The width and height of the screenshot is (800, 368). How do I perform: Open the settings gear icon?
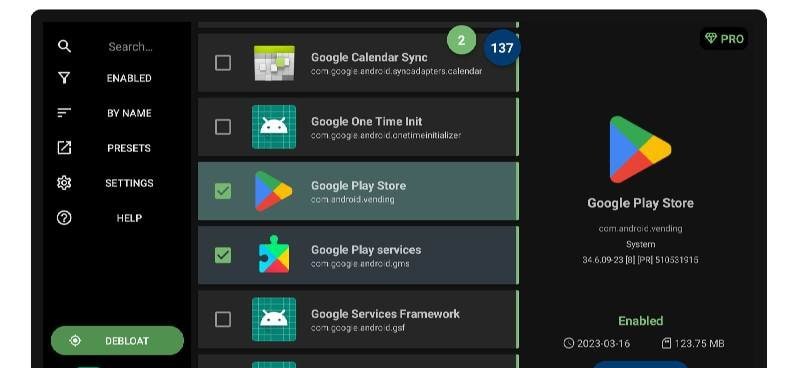pyautogui.click(x=64, y=183)
